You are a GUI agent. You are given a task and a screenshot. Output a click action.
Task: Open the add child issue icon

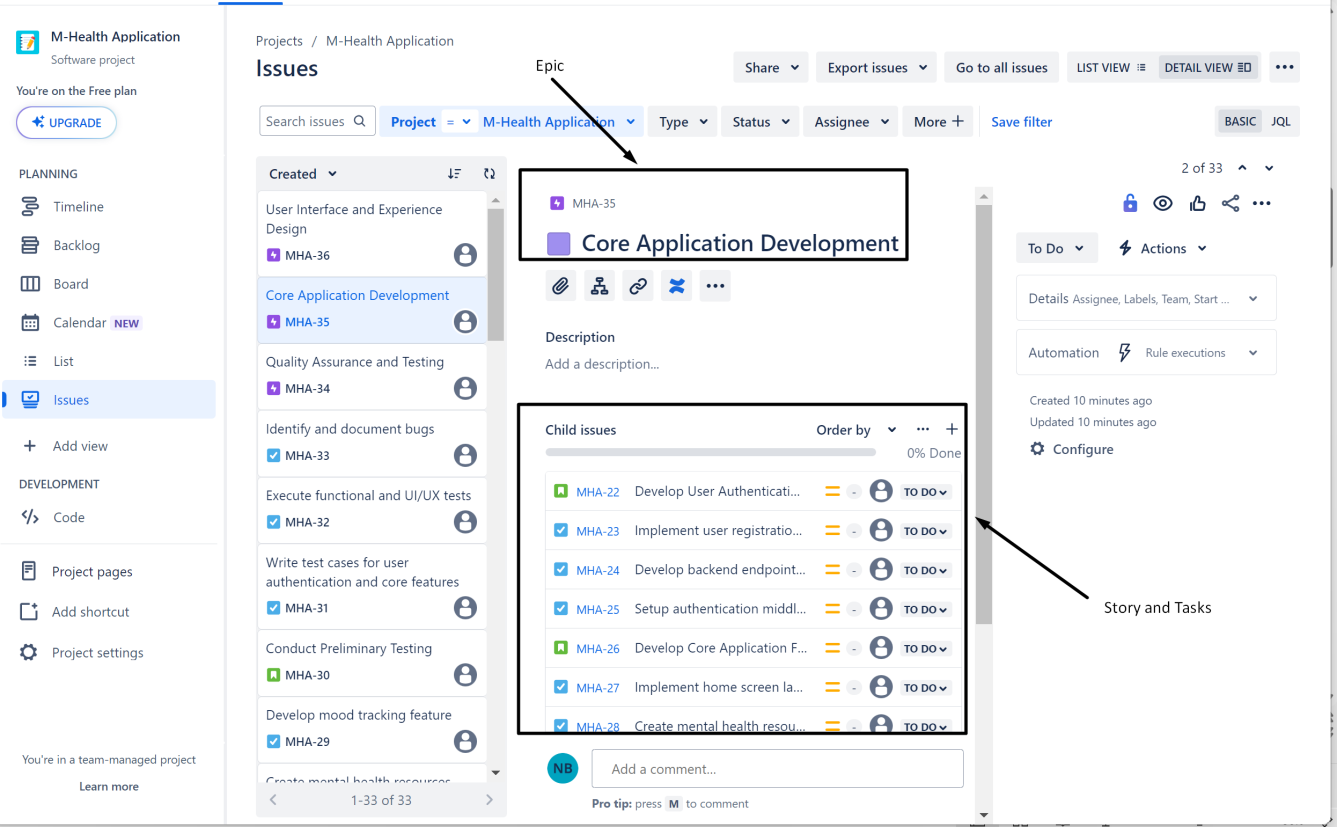pos(599,285)
